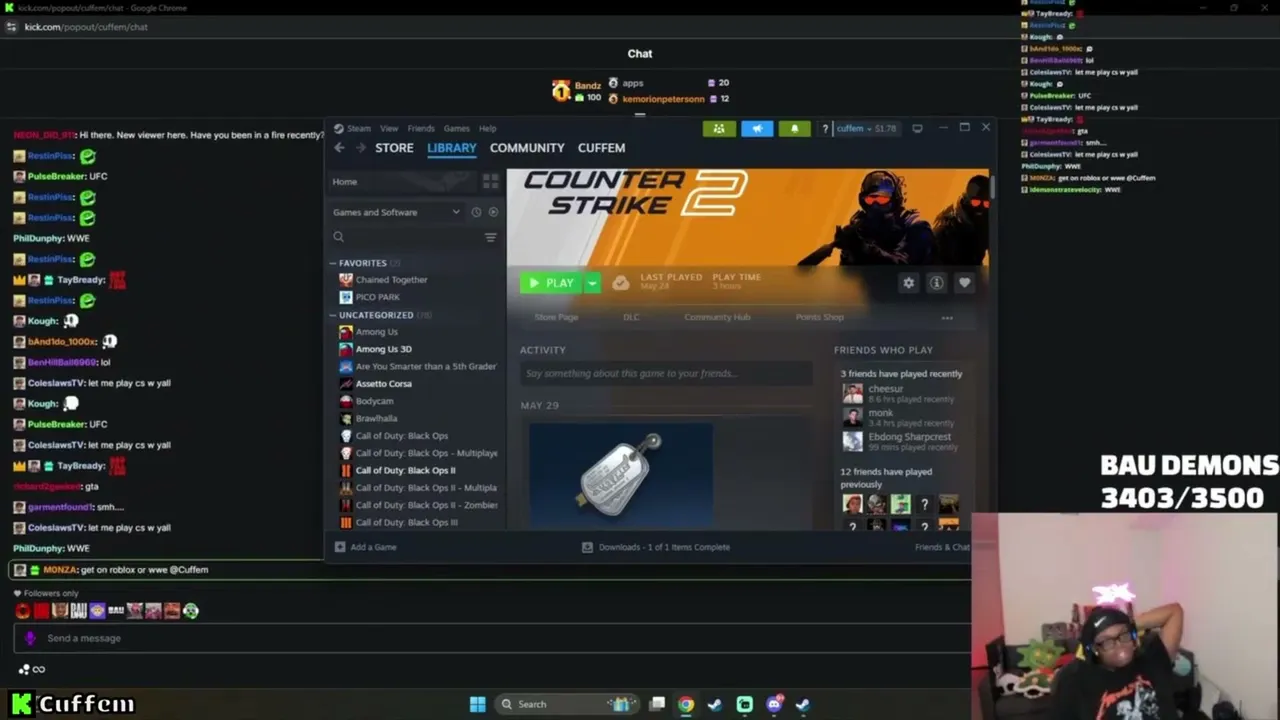This screenshot has width=1280, height=720.
Task: Select PICO PARK in the library
Action: 377,297
